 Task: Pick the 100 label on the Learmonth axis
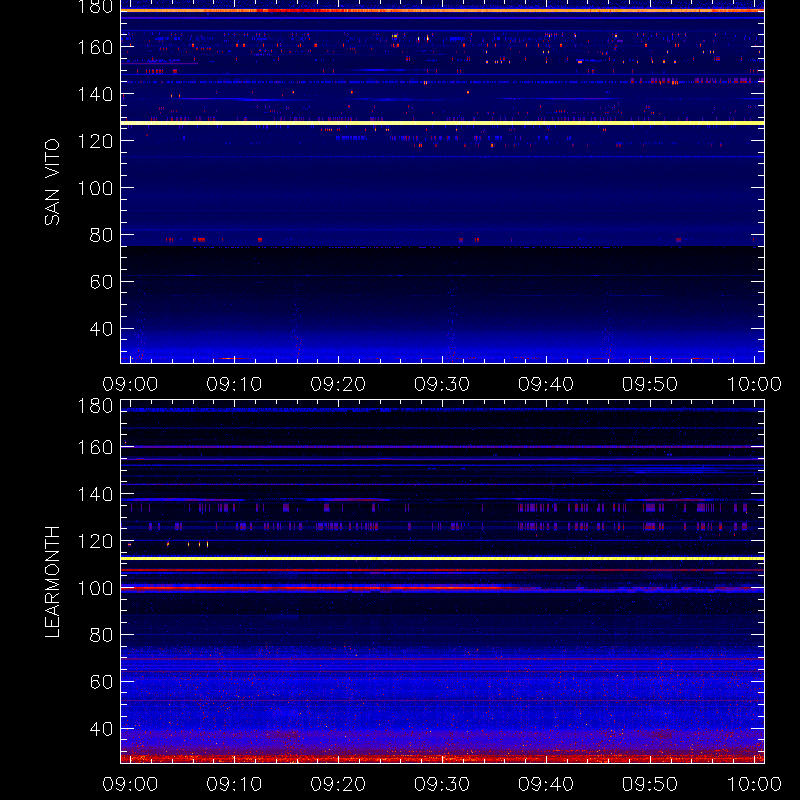[x=95, y=588]
